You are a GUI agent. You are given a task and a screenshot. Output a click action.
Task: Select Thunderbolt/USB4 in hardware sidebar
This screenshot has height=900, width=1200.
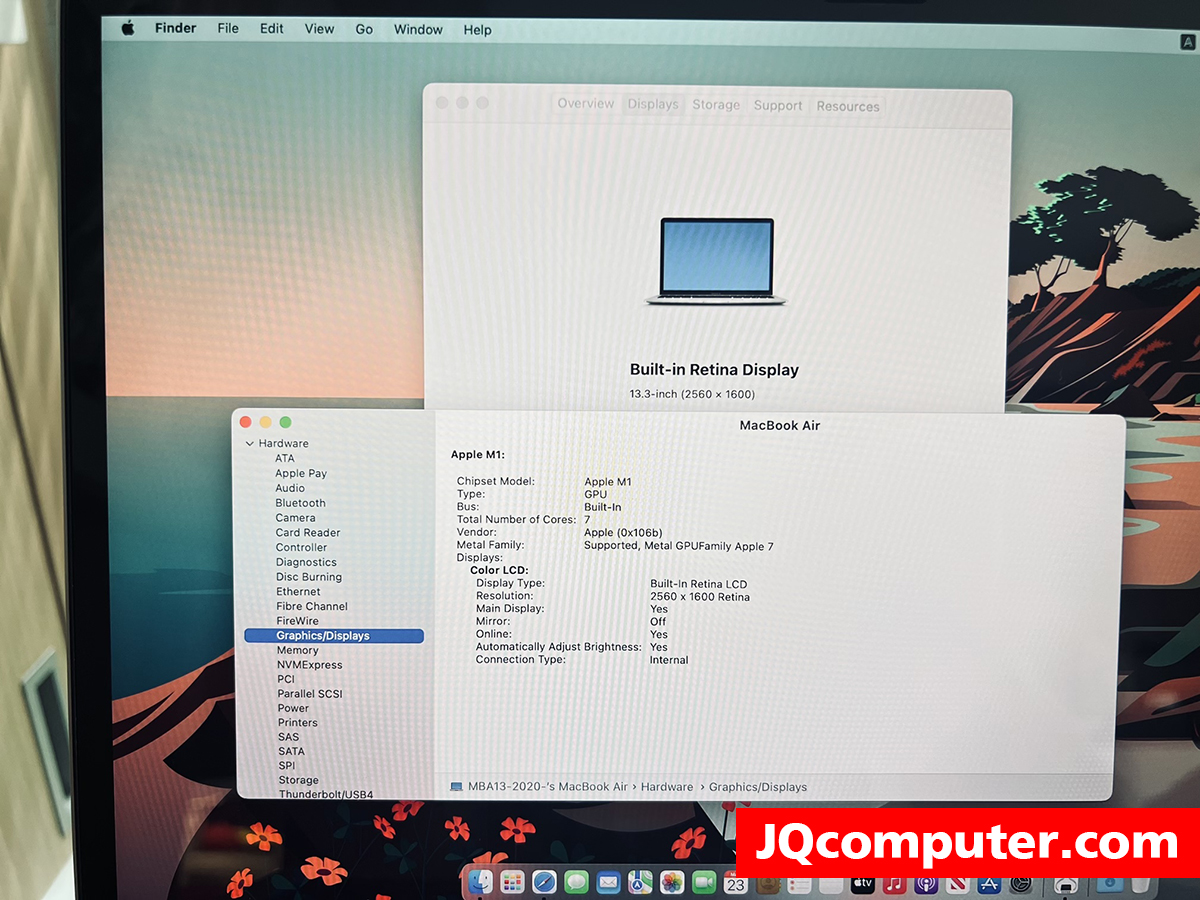326,794
